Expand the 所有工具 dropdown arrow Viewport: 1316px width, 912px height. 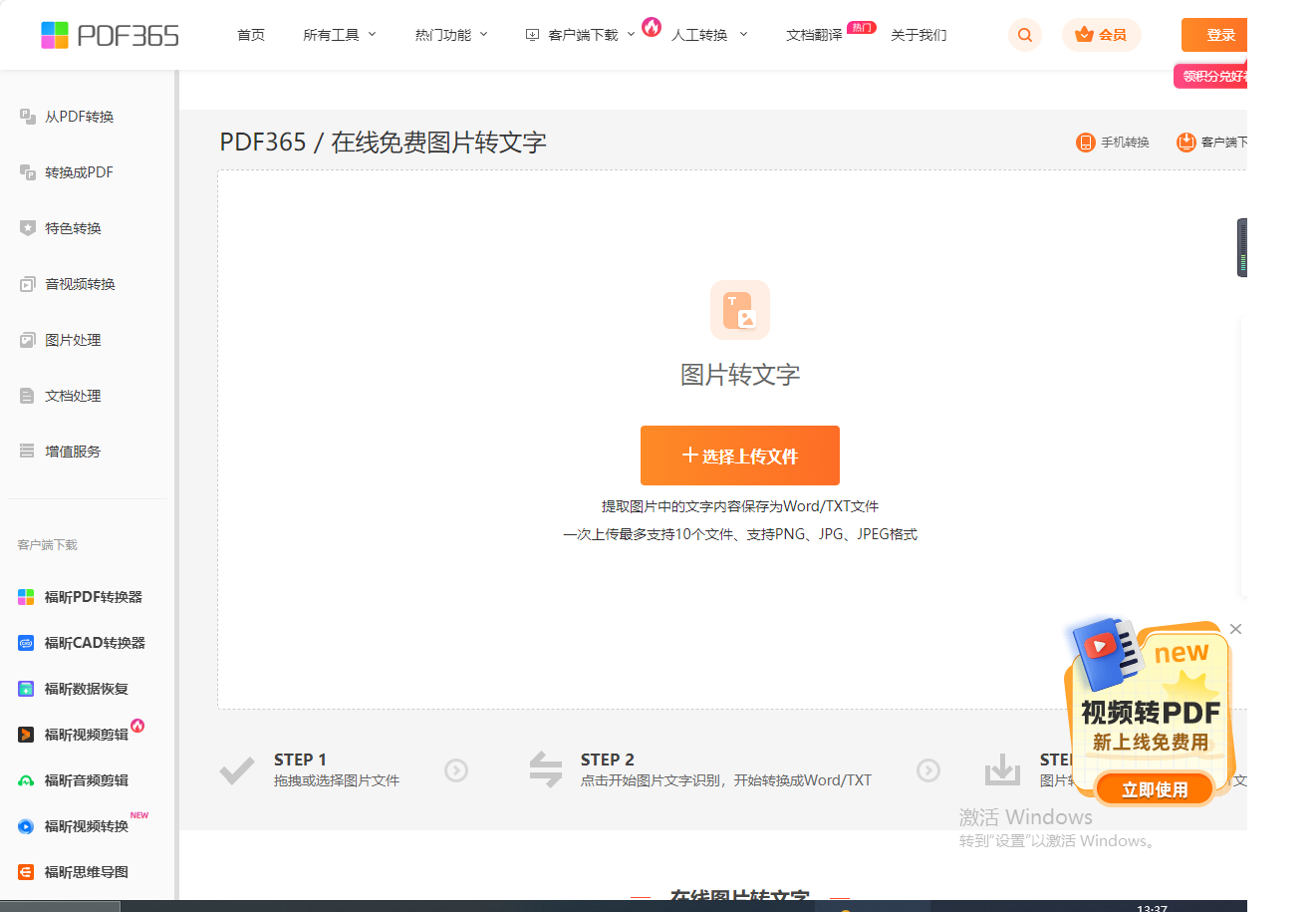(373, 34)
